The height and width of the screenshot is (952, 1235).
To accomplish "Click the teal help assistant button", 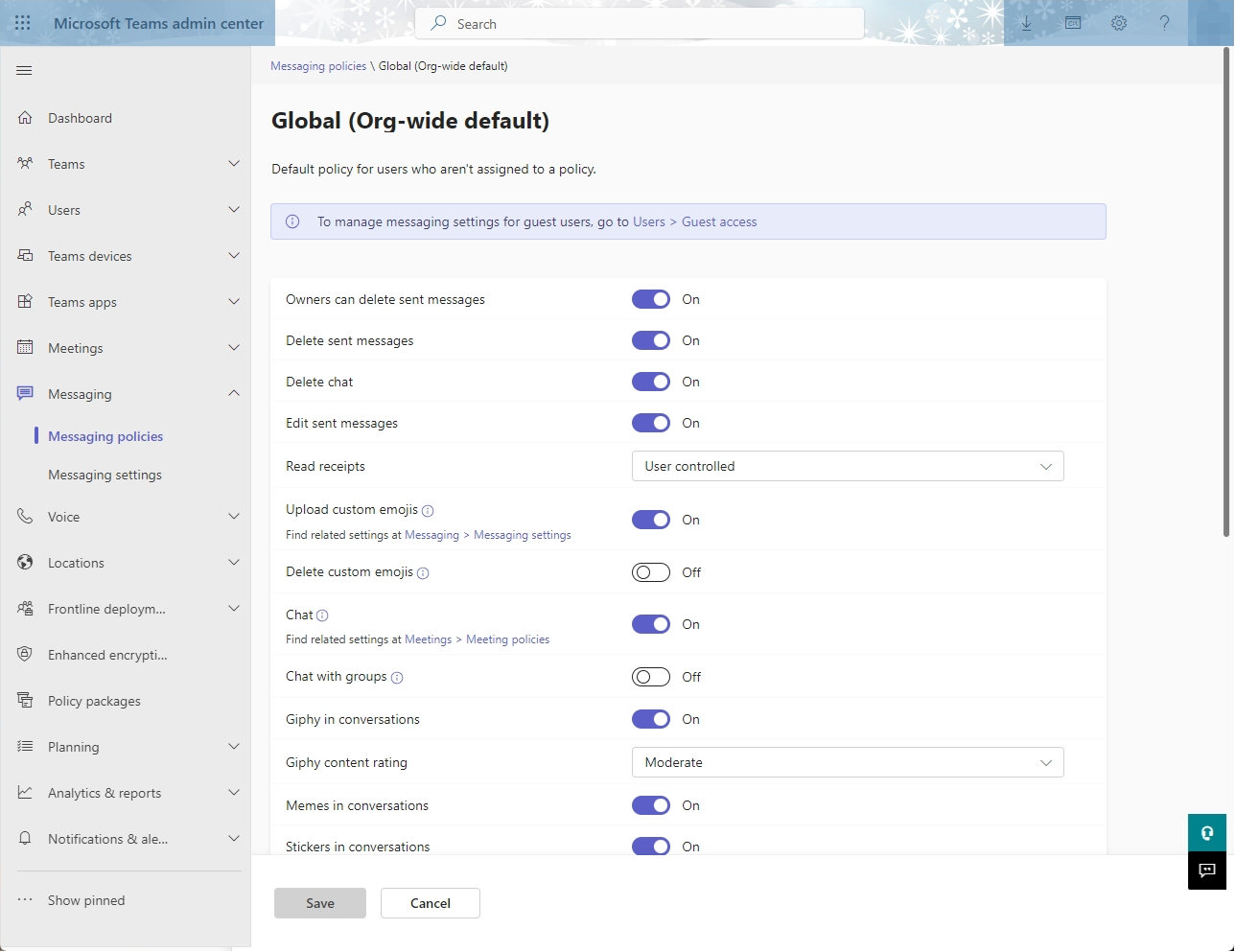I will (x=1207, y=832).
